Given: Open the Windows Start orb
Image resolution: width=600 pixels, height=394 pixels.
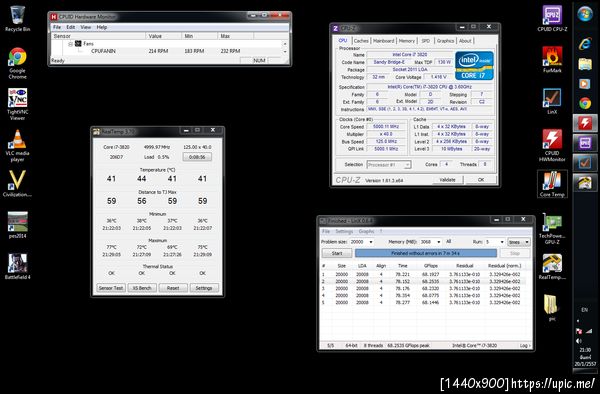Looking at the screenshot, I should click(x=585, y=15).
